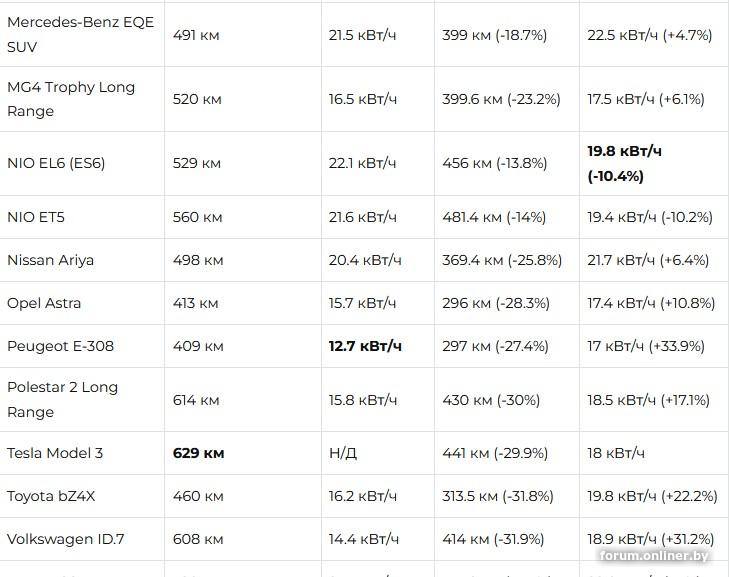The width and height of the screenshot is (729, 577).
Task: Click the Tesla Model 3 row label
Action: click(55, 453)
